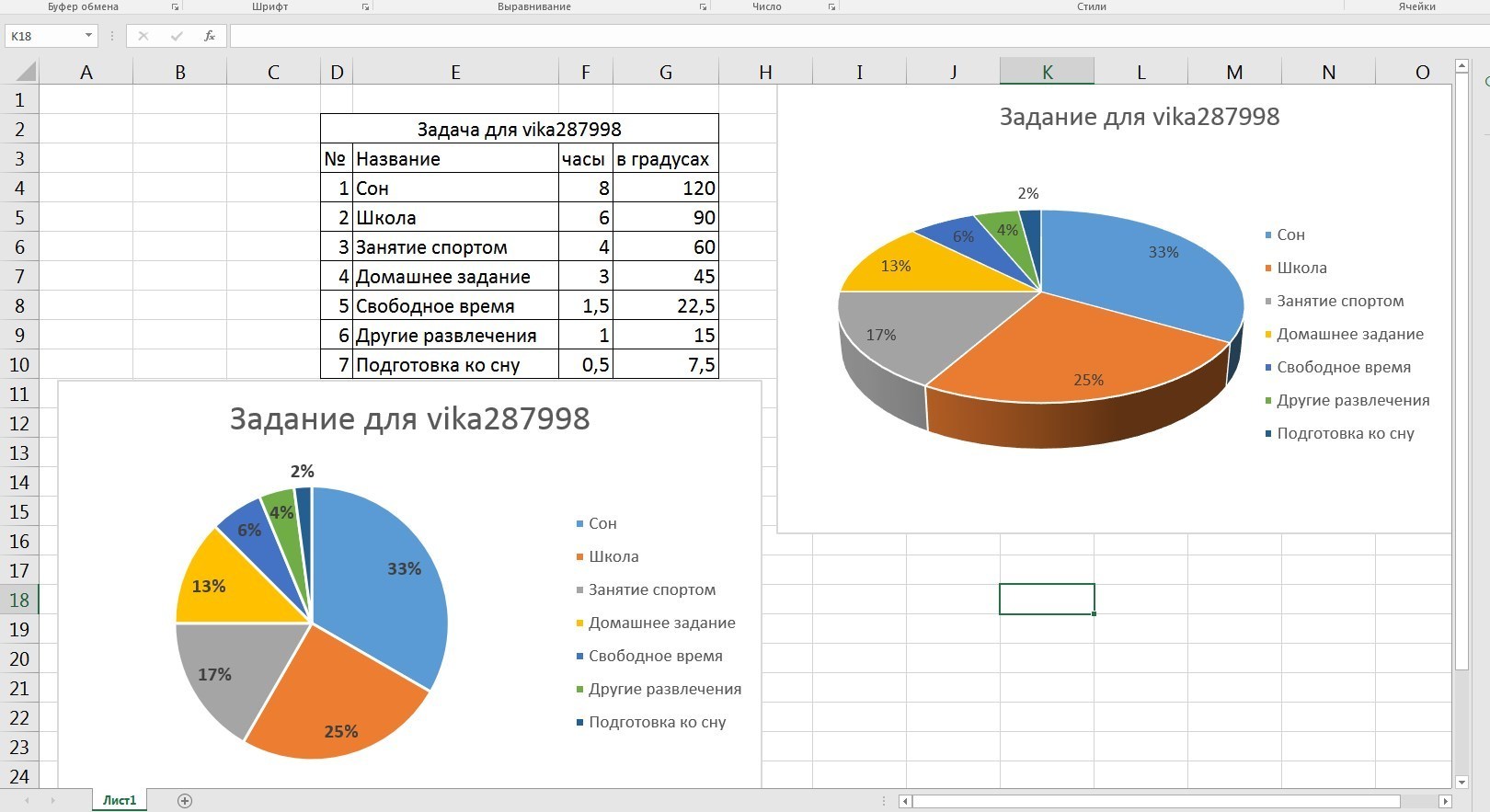Open the Выравнивание group dialog launcher
Image resolution: width=1490 pixels, height=812 pixels.
(x=703, y=6)
